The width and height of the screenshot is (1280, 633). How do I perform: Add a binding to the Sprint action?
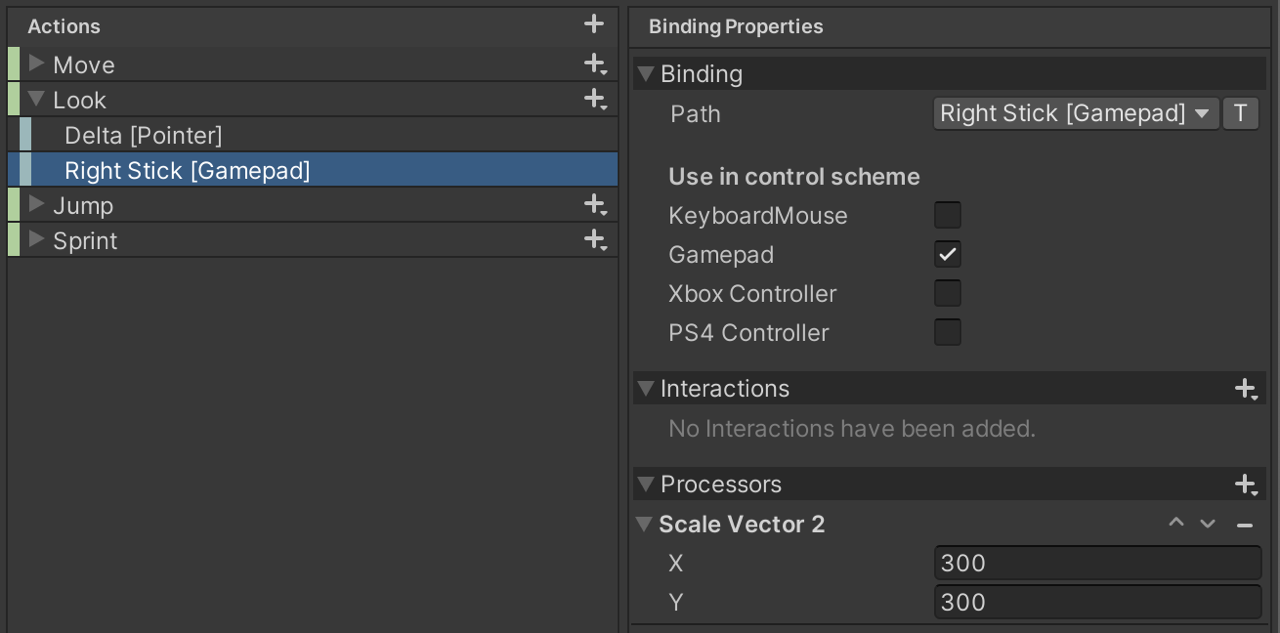click(596, 240)
